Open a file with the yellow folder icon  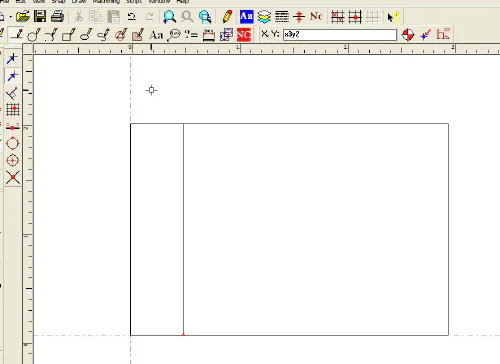coord(23,16)
